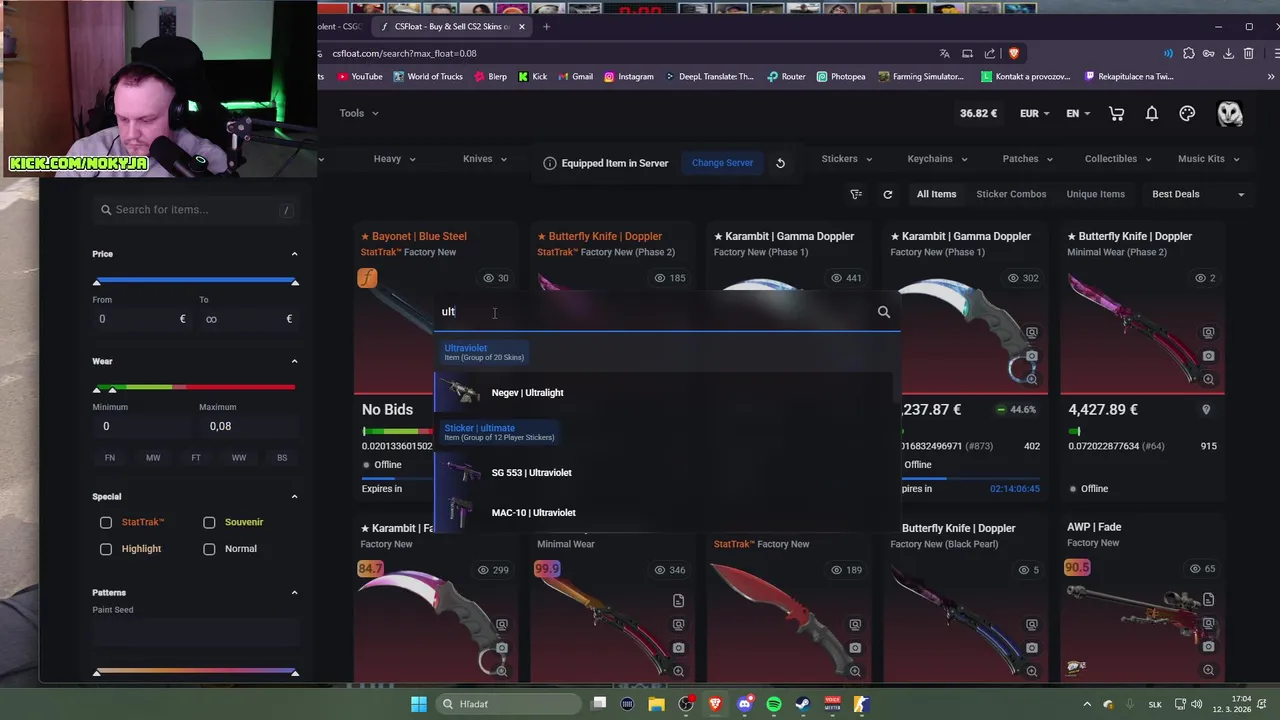The height and width of the screenshot is (720, 1280).
Task: Click the share page icon
Action: (990, 53)
